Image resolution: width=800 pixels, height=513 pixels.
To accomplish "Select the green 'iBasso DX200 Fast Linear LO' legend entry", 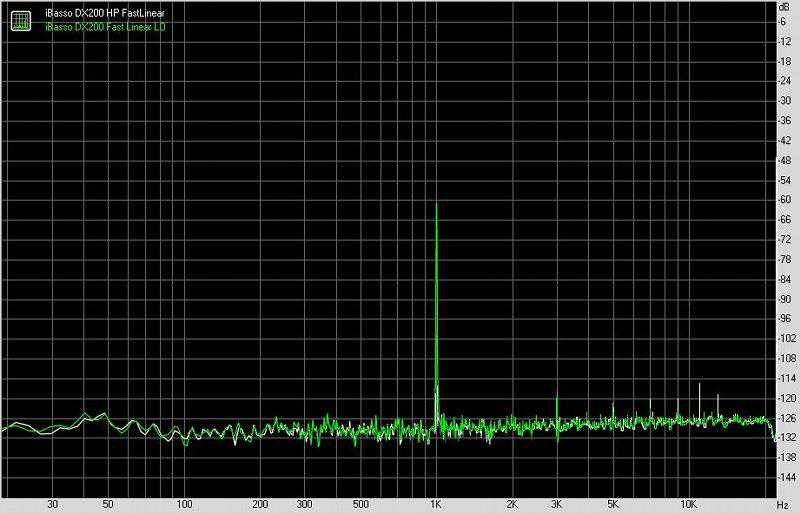I will [x=106, y=26].
